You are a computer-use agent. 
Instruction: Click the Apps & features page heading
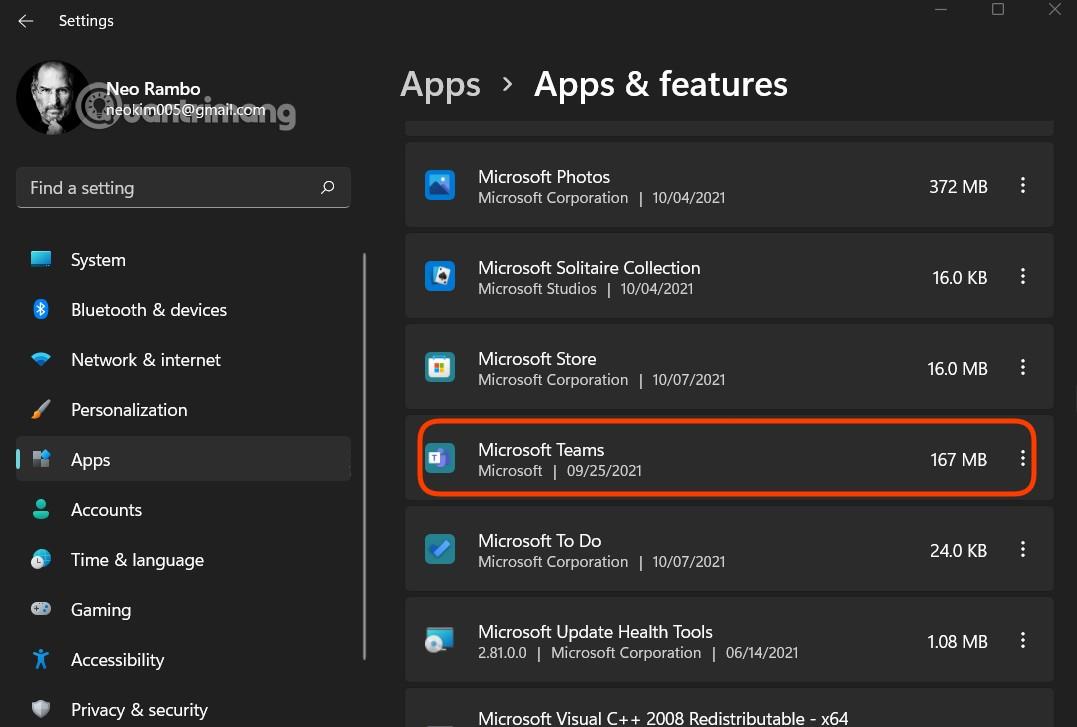coord(661,85)
